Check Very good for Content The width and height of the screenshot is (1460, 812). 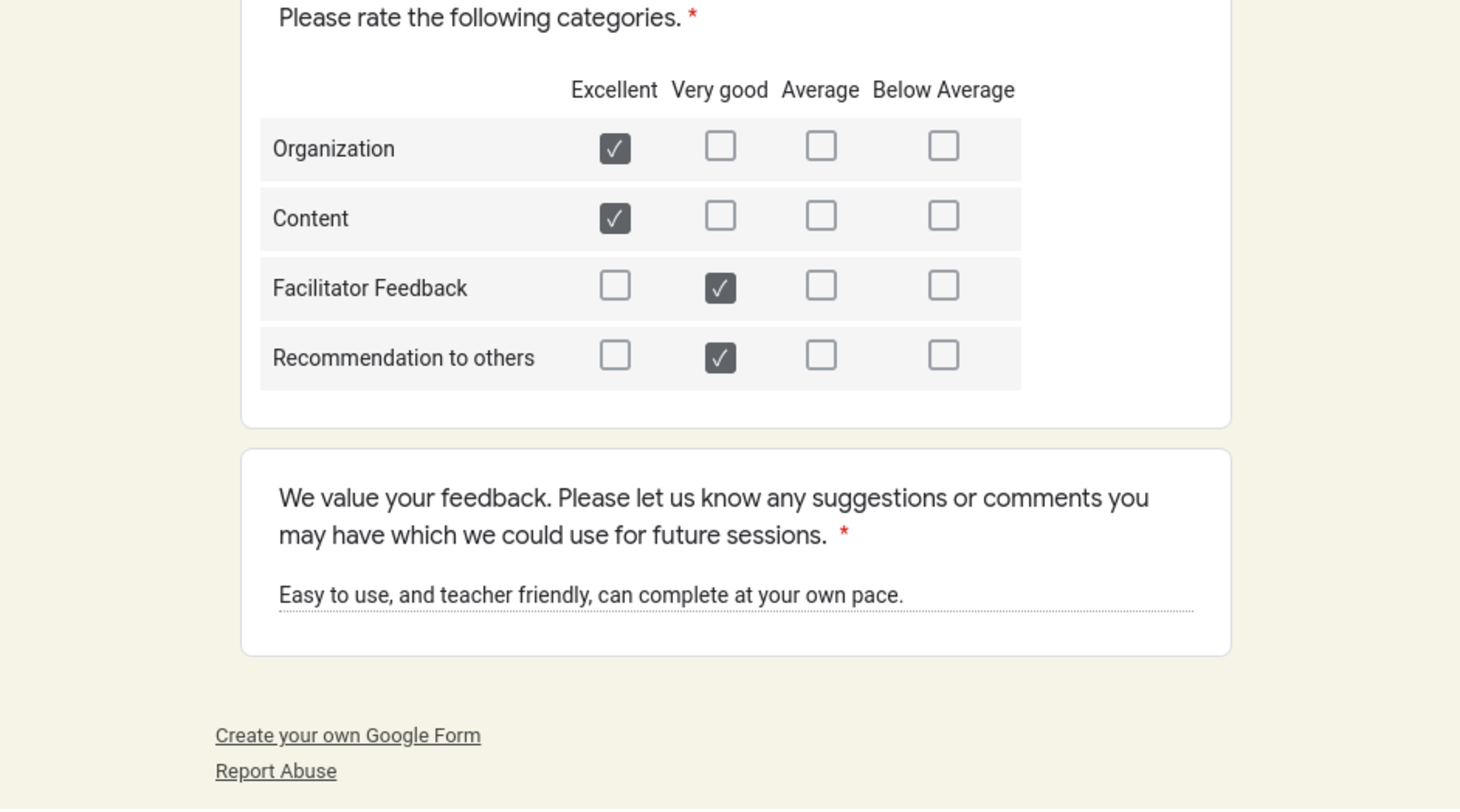tap(720, 216)
